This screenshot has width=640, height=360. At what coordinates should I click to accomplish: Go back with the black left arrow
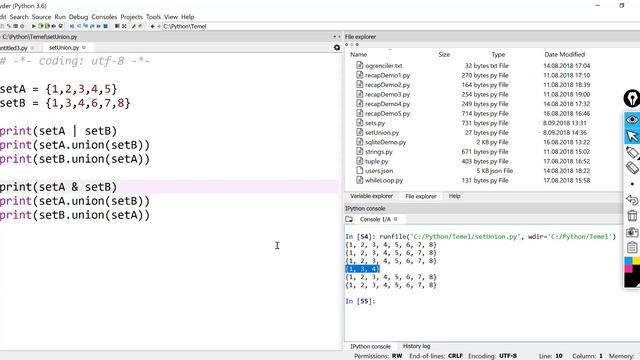(x=152, y=26)
